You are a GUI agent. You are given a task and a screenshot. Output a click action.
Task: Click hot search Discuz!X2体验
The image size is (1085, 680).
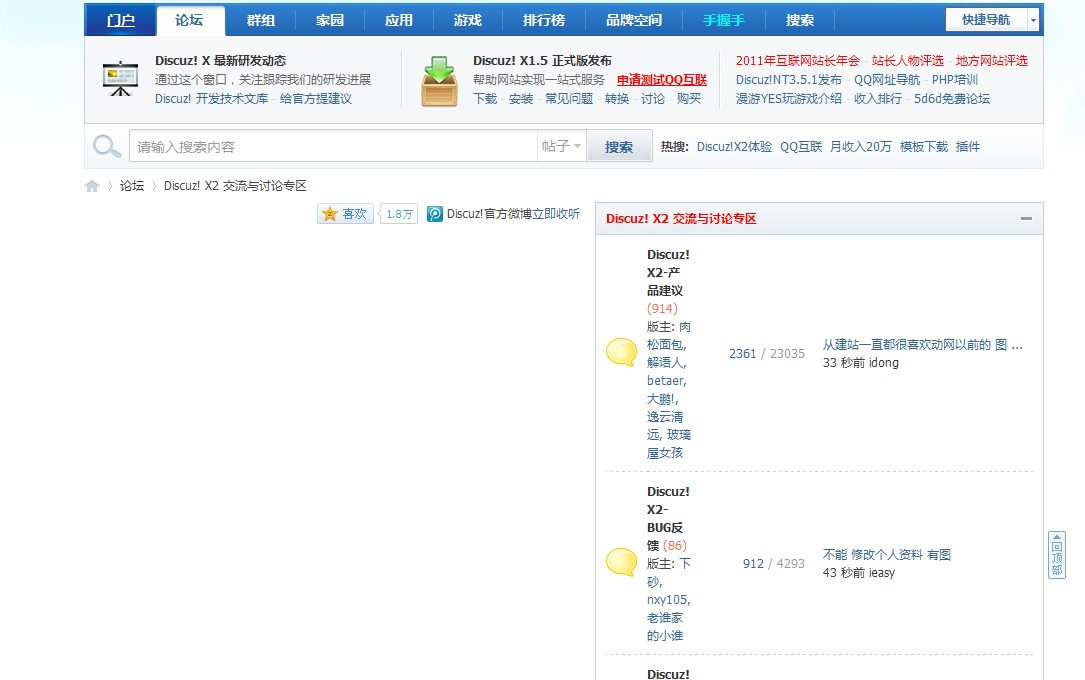[734, 147]
